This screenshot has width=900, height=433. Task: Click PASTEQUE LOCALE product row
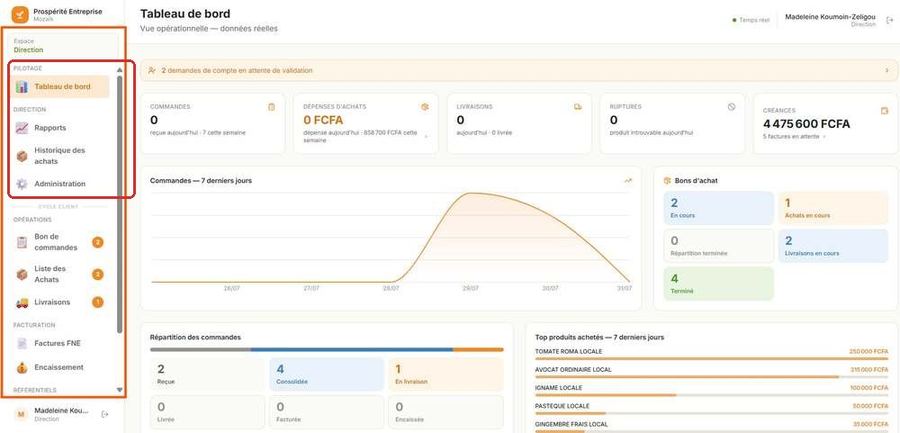tap(711, 408)
